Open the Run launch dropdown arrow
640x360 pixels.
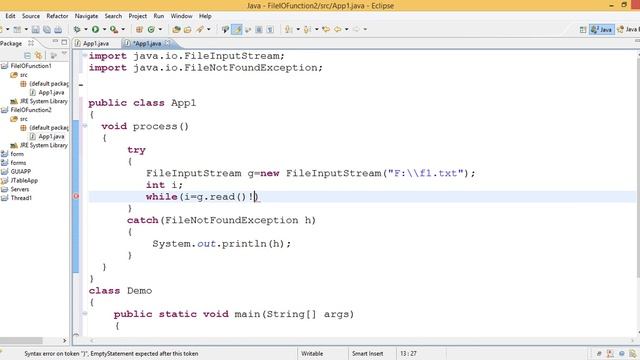click(x=104, y=29)
